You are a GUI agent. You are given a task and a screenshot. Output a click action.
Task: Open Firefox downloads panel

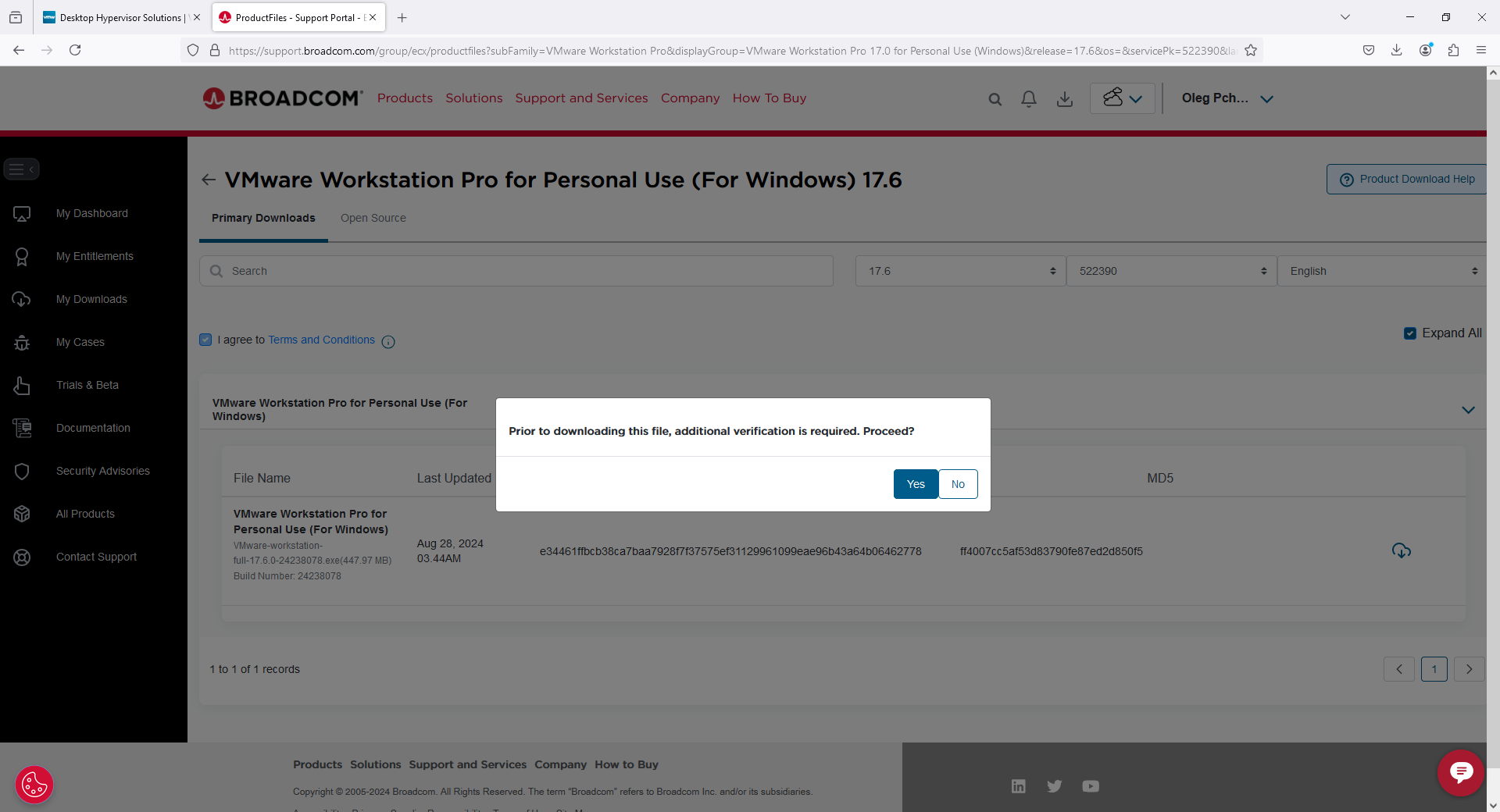point(1397,50)
